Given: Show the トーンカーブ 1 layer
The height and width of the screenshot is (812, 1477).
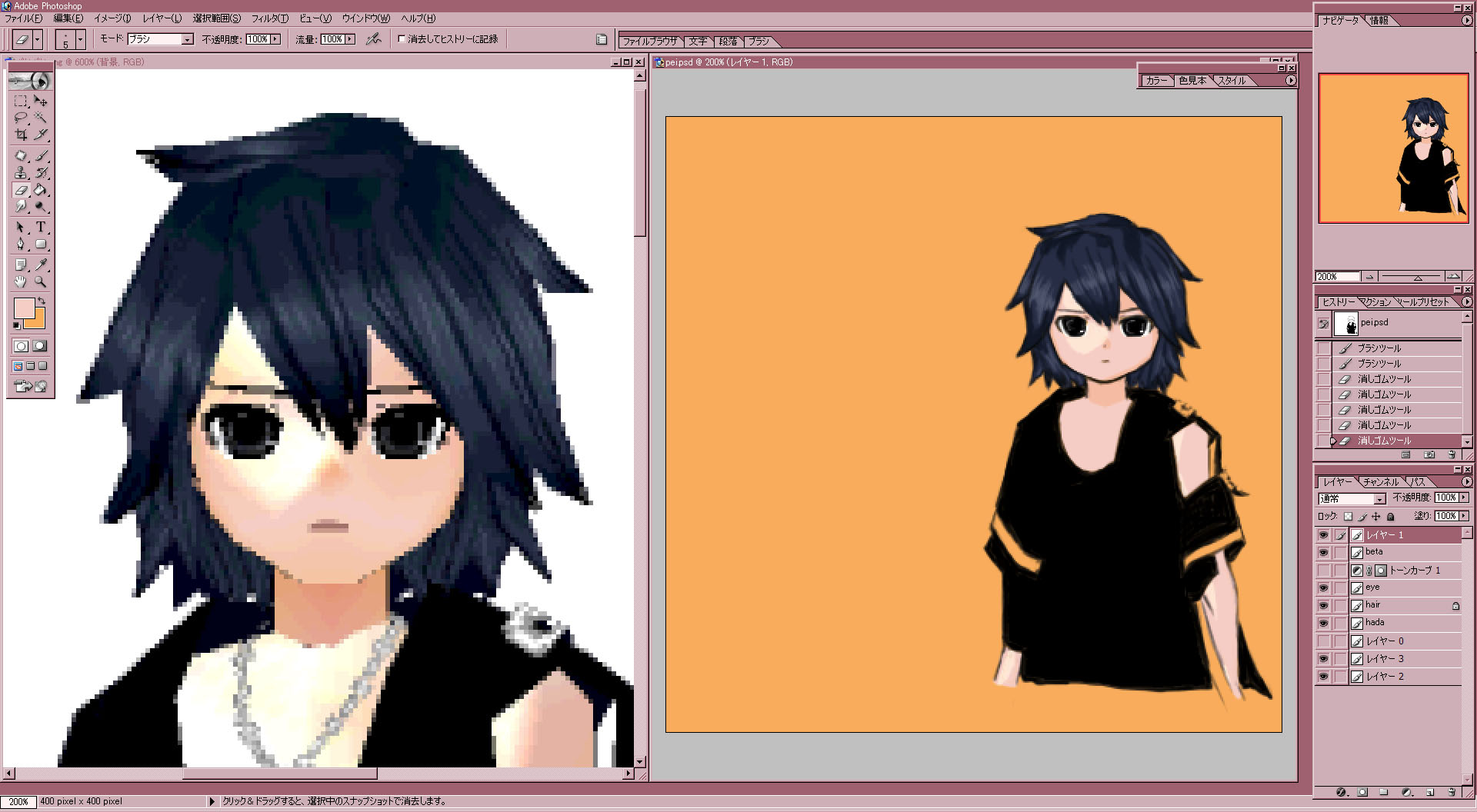Looking at the screenshot, I should (x=1323, y=571).
